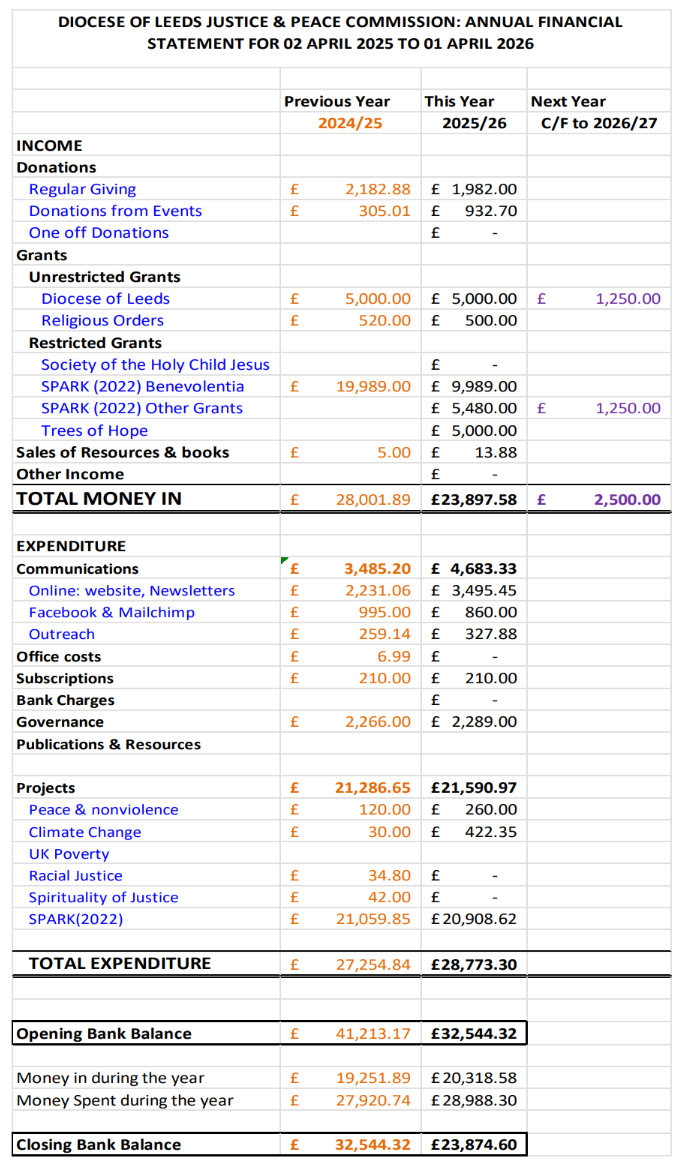Viewport: 684px width, 1167px height.
Task: Select the 'SPARK(2022)' project label
Action: (76, 919)
